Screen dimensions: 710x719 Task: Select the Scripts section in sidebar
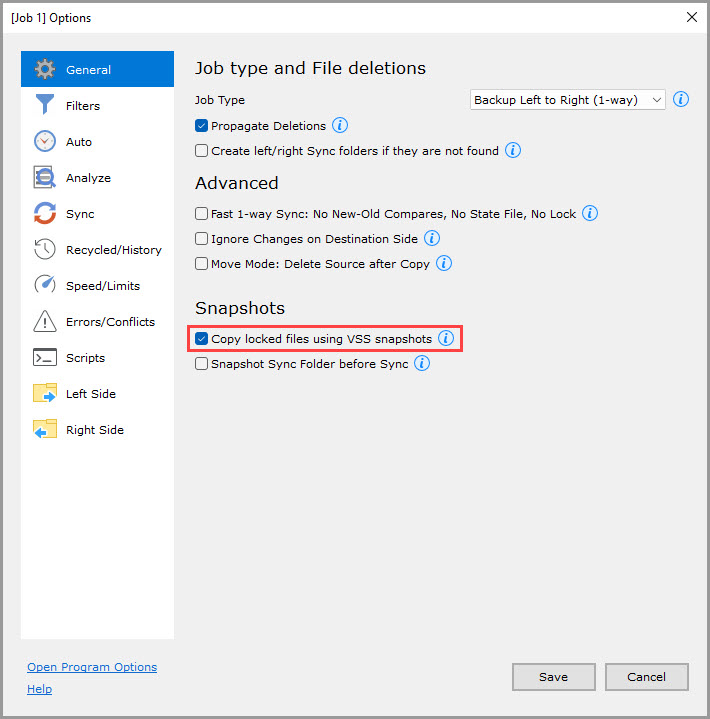coord(85,358)
